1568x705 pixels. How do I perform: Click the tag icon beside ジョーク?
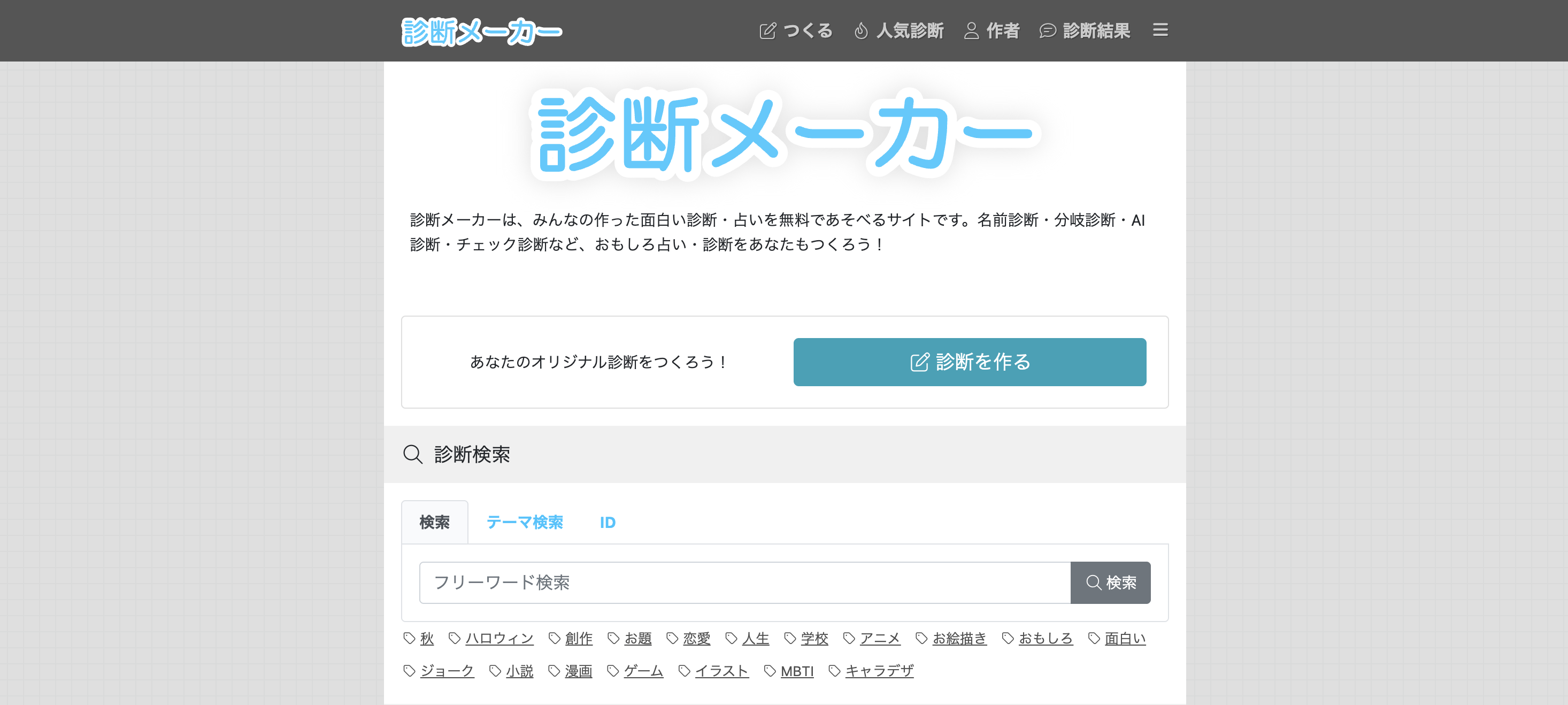409,671
